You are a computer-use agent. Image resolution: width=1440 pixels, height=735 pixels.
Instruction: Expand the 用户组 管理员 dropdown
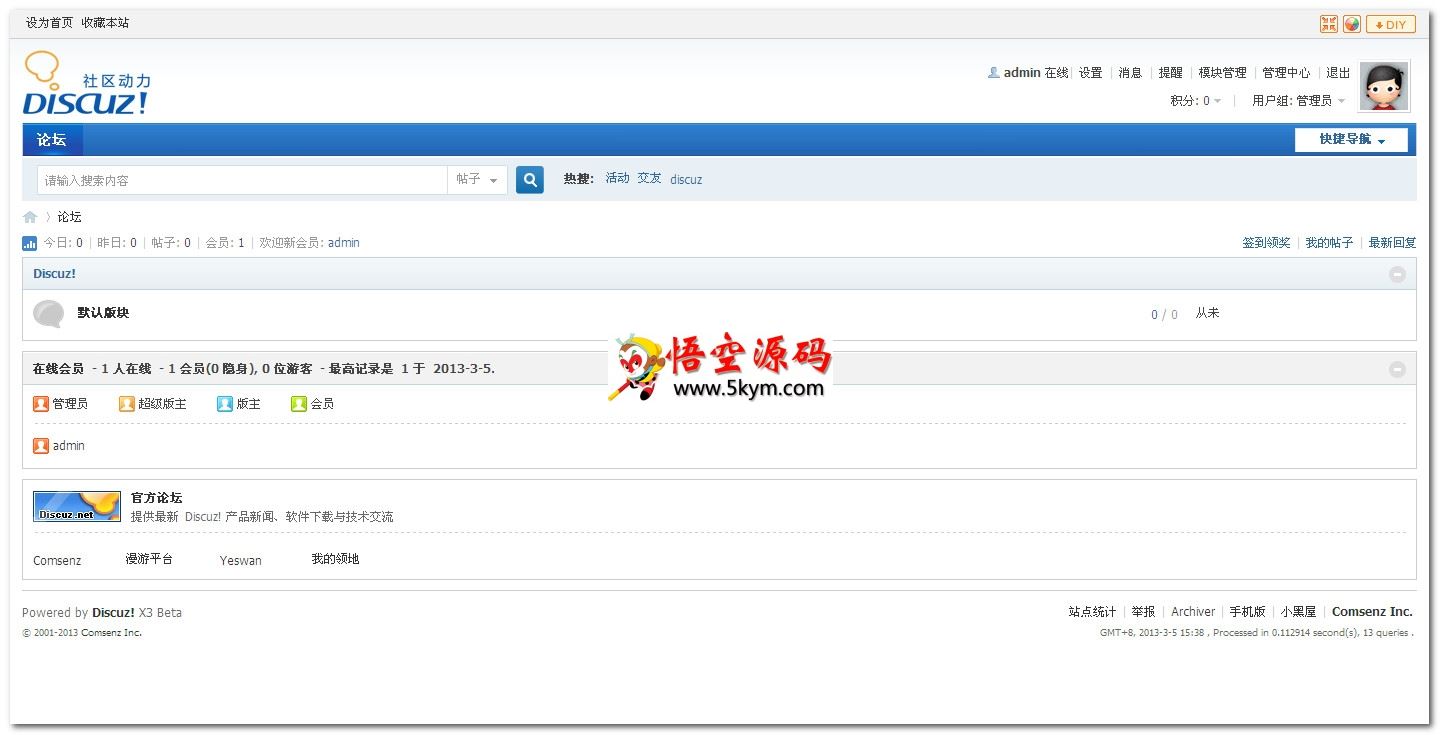pyautogui.click(x=1299, y=101)
